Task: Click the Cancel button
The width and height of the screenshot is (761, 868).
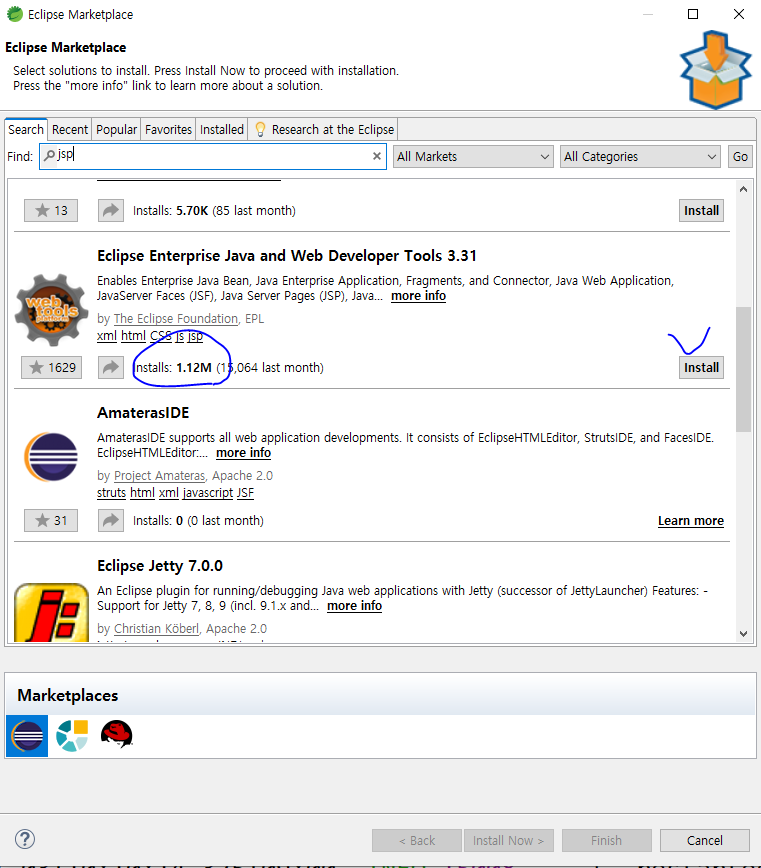Action: 705,840
